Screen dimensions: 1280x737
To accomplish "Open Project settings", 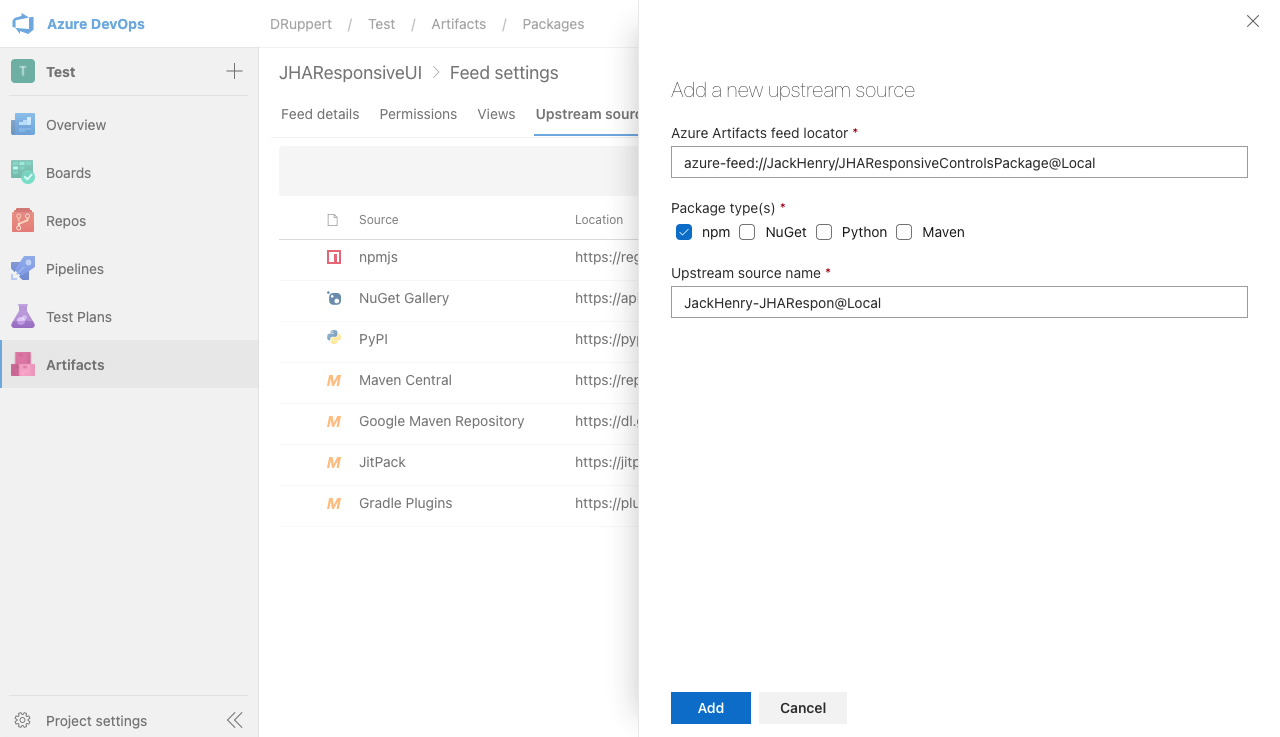I will pyautogui.click(x=96, y=721).
